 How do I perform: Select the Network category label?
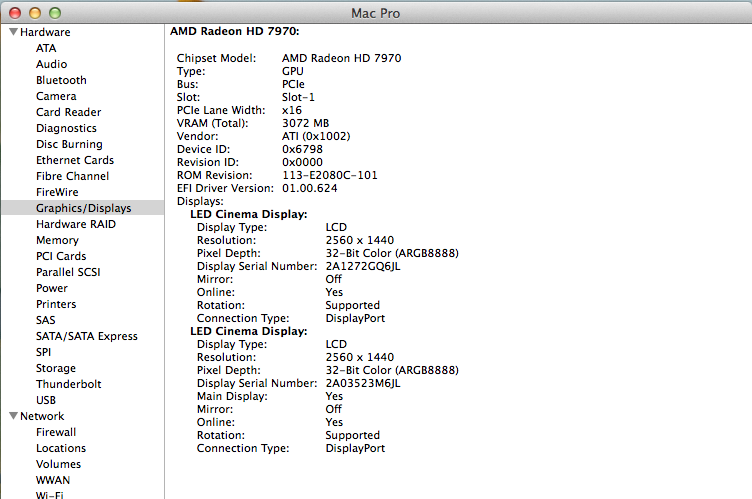tap(42, 416)
